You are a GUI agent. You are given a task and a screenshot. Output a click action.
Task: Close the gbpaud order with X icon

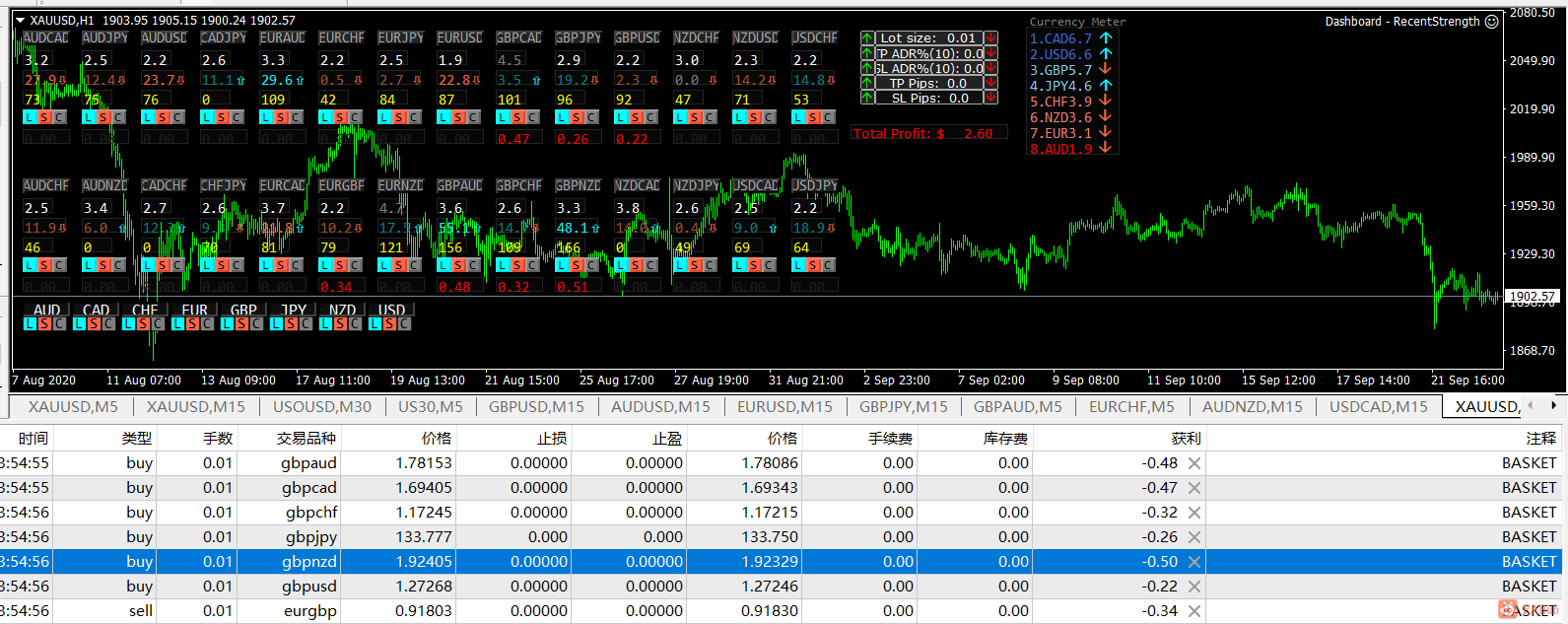pos(1194,463)
